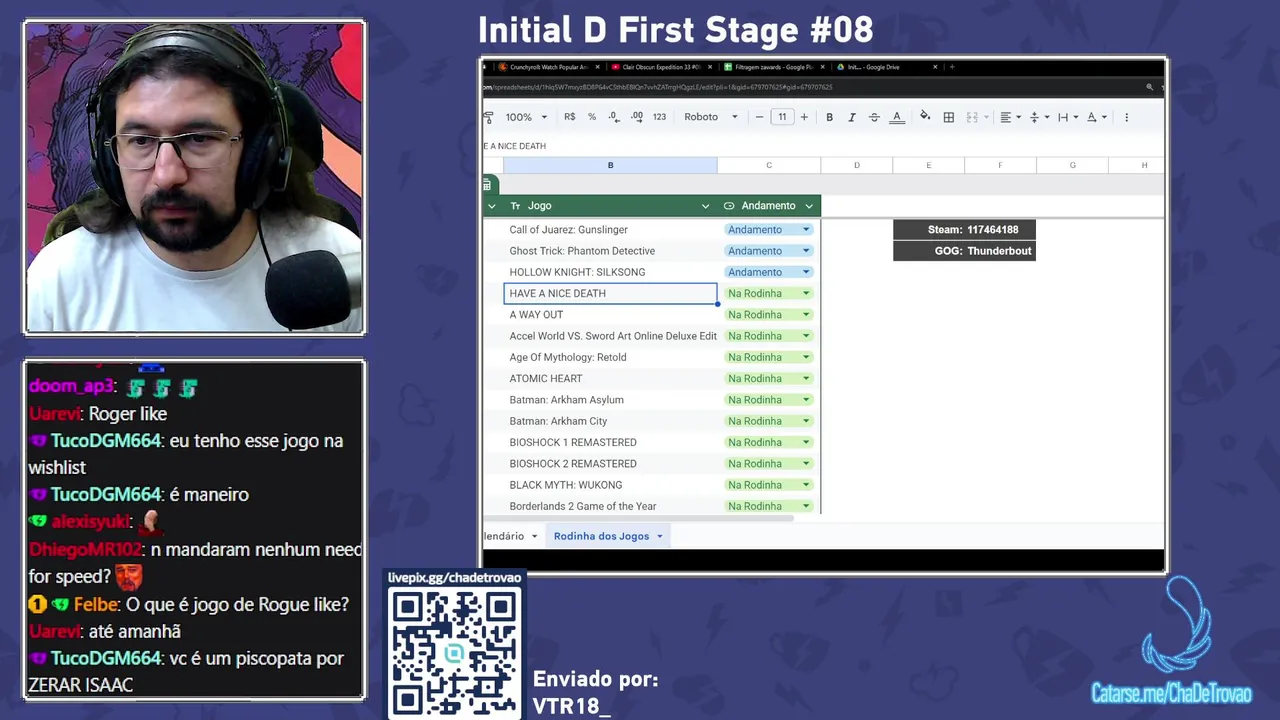Decrease the font size with minus button
This screenshot has height=720, width=1280.
pos(759,117)
